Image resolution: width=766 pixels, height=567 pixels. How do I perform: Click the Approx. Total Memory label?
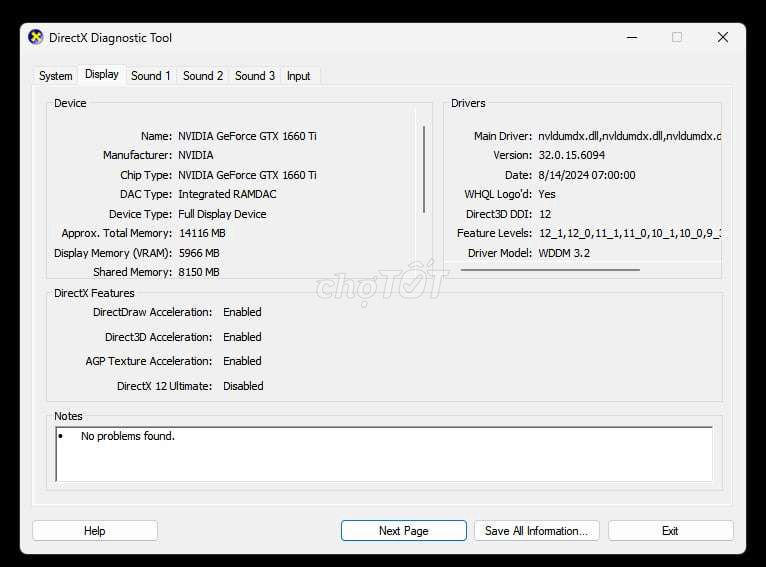click(117, 233)
